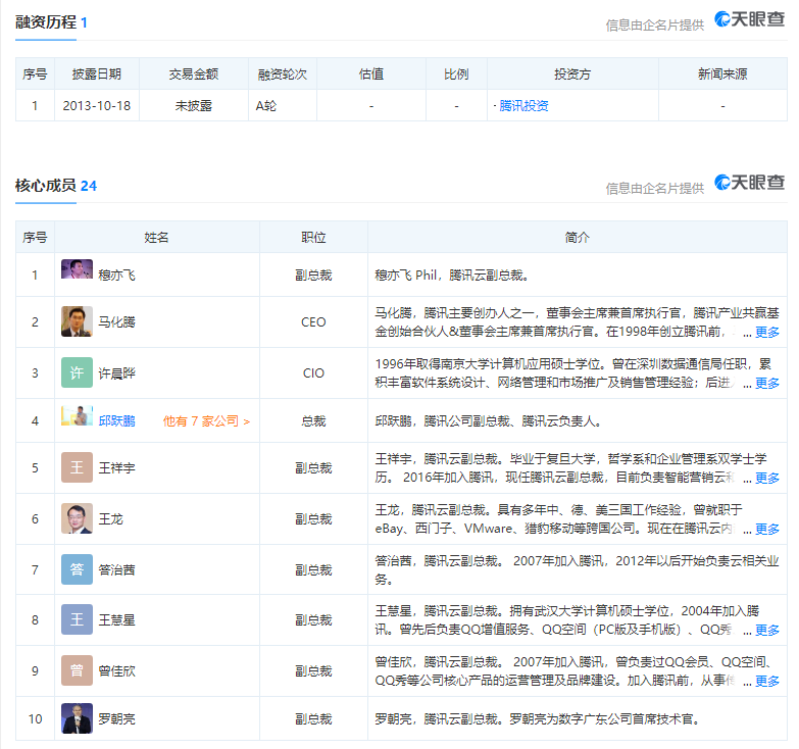This screenshot has width=799, height=749.
Task: Show more of 王龙's introduction
Action: pos(767,529)
